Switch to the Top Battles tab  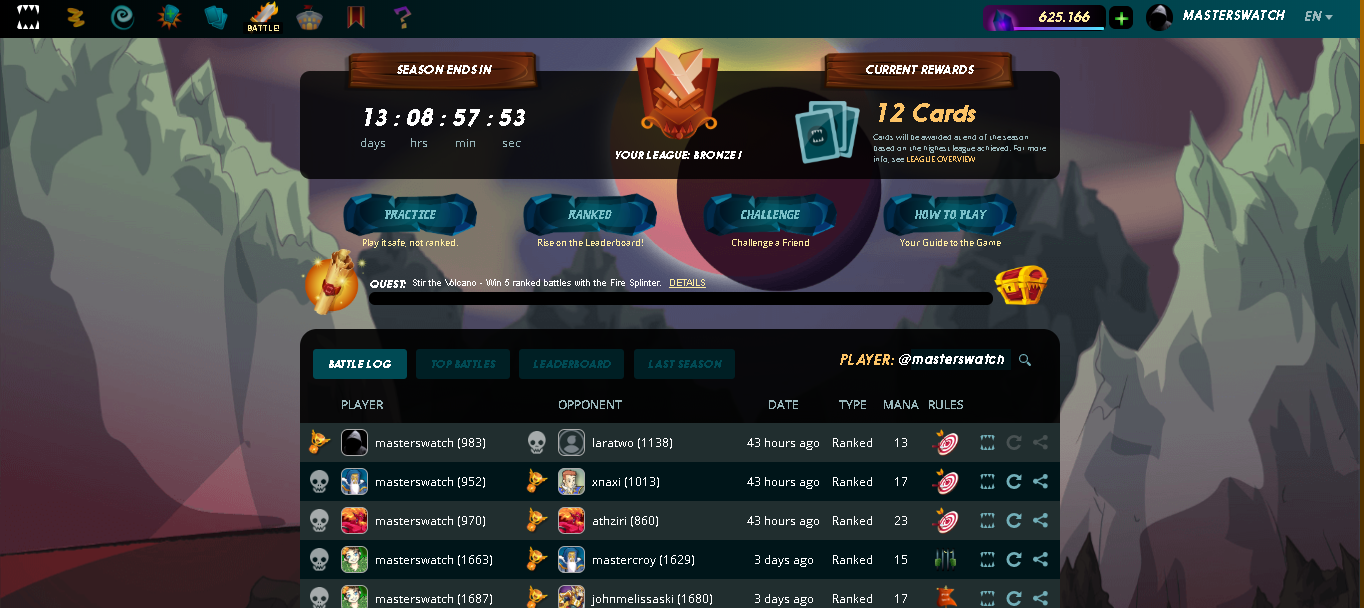point(463,364)
